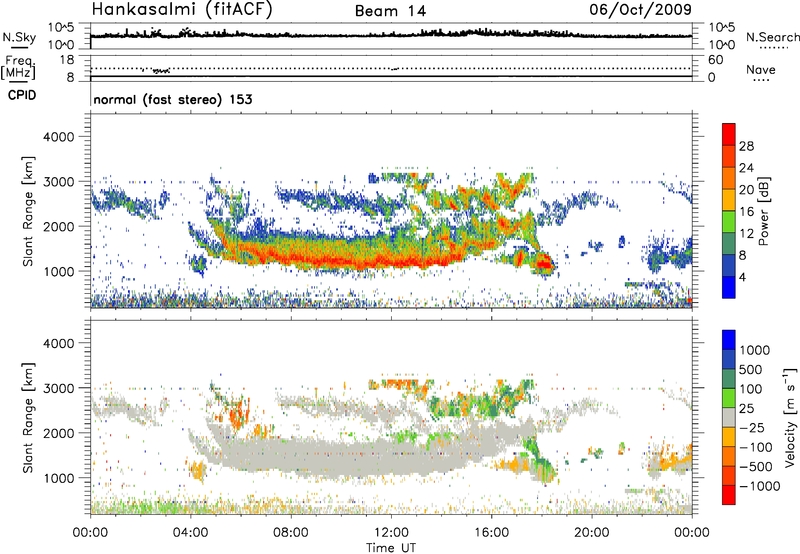Screen dimensions: 800x554
Task: Select the "Power [dB]" colorbar title
Action: tap(763, 211)
